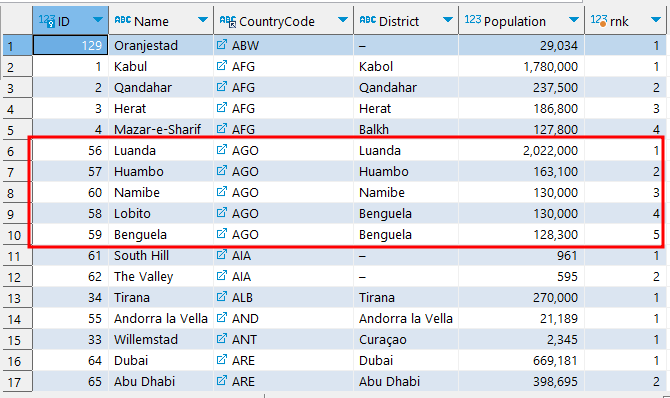Select the Andorra la Vella name cell
This screenshot has height=398, width=670.
[x=161, y=318]
